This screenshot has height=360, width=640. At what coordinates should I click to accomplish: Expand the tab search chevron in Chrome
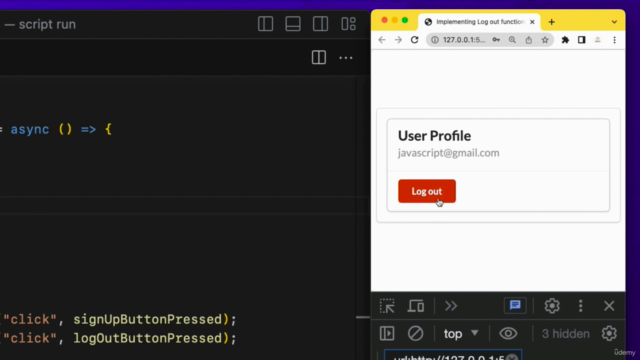614,22
